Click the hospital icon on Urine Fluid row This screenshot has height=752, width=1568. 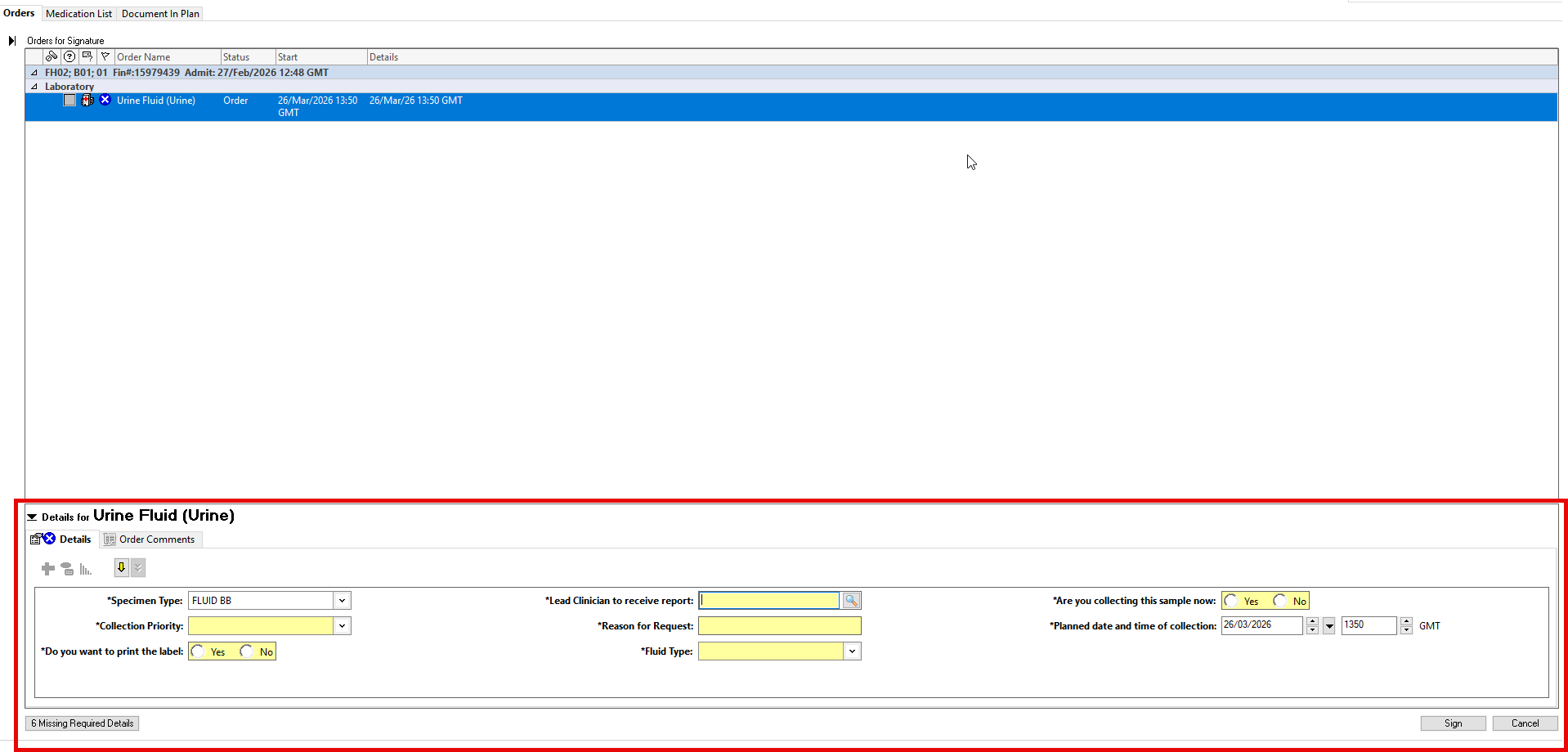tap(87, 100)
